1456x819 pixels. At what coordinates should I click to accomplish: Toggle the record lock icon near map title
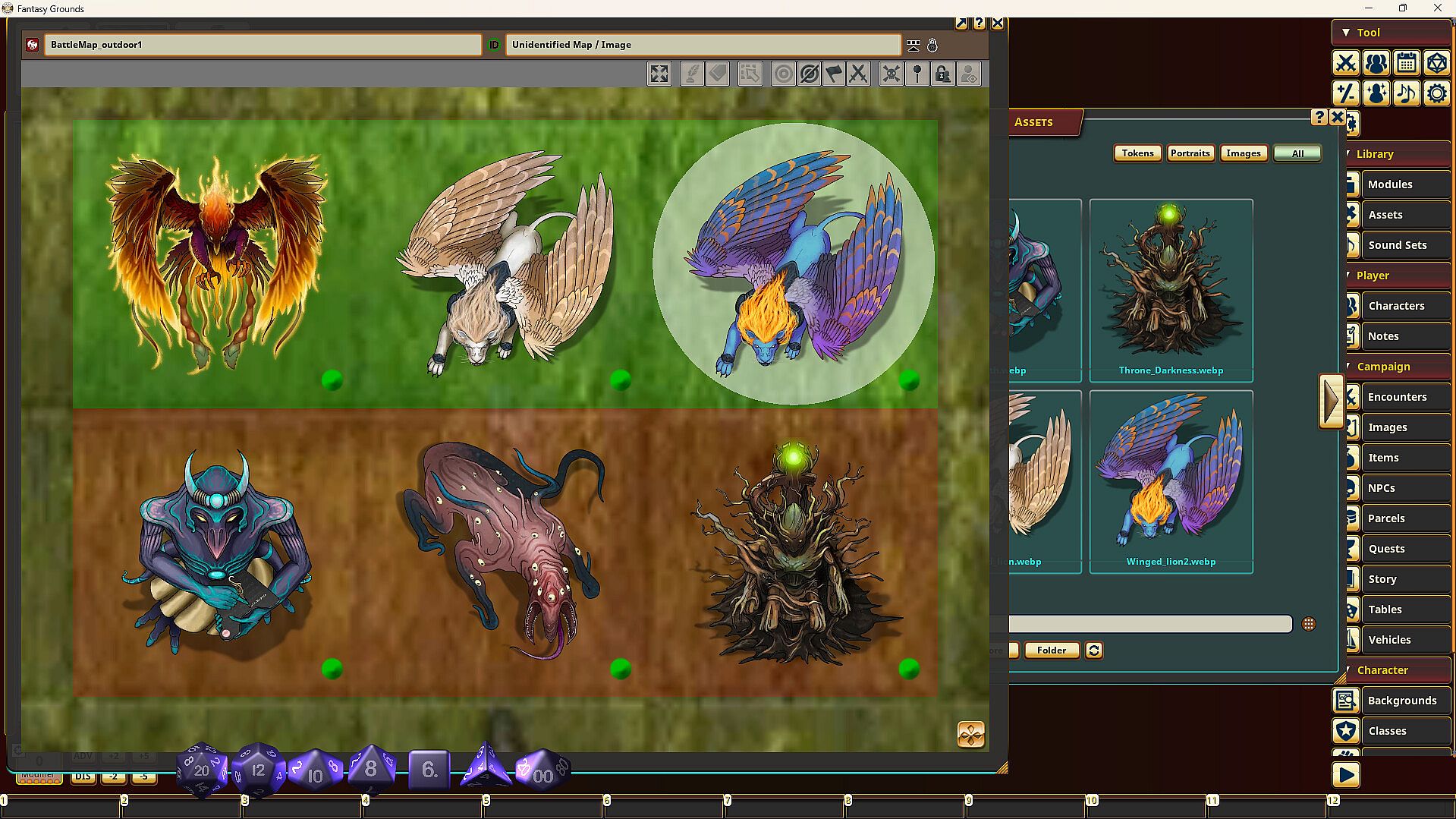pos(932,46)
